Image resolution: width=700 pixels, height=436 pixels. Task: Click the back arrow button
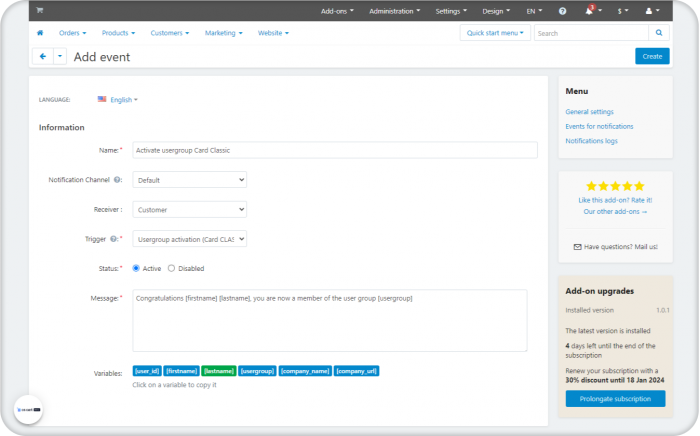(43, 56)
